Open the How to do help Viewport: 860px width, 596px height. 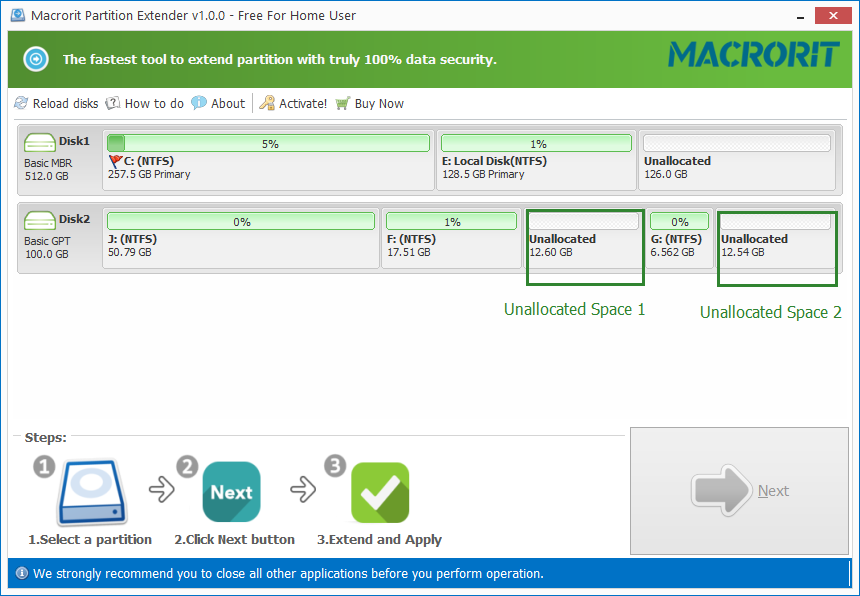[145, 103]
